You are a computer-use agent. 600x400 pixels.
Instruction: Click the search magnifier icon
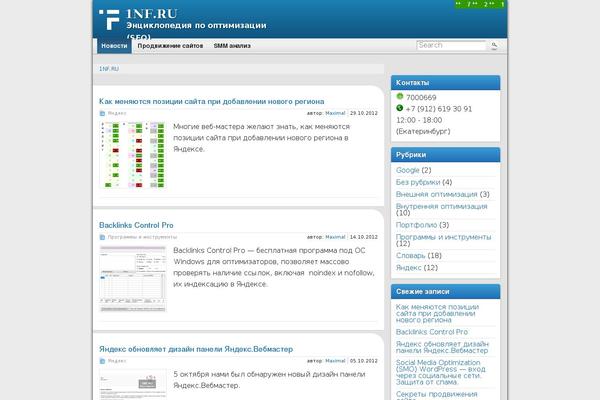click(x=494, y=46)
